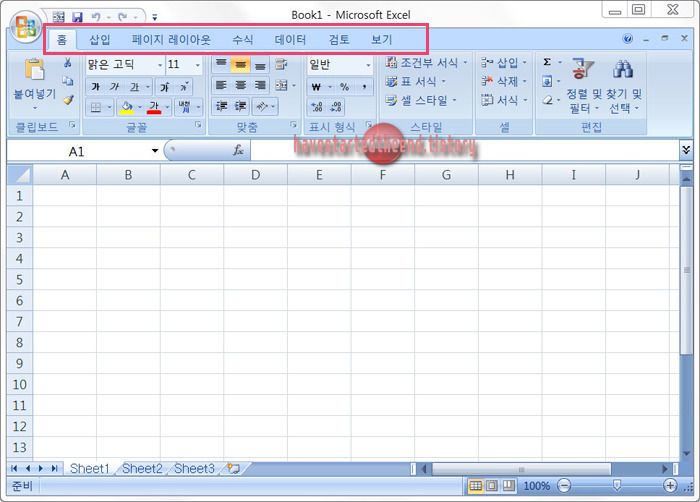Switch to the Insert (삽입) tab

pyautogui.click(x=100, y=40)
